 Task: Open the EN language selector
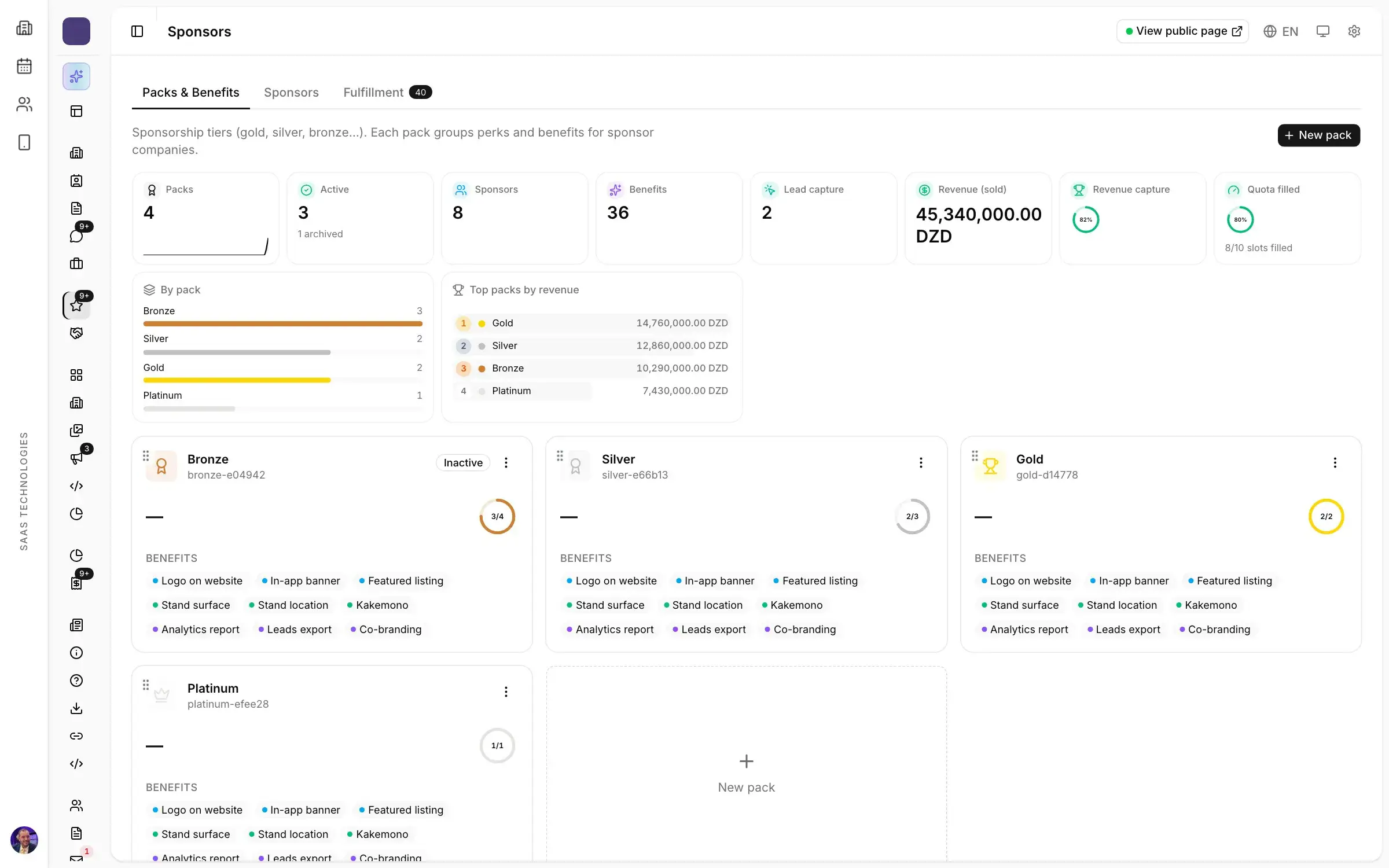click(1281, 31)
